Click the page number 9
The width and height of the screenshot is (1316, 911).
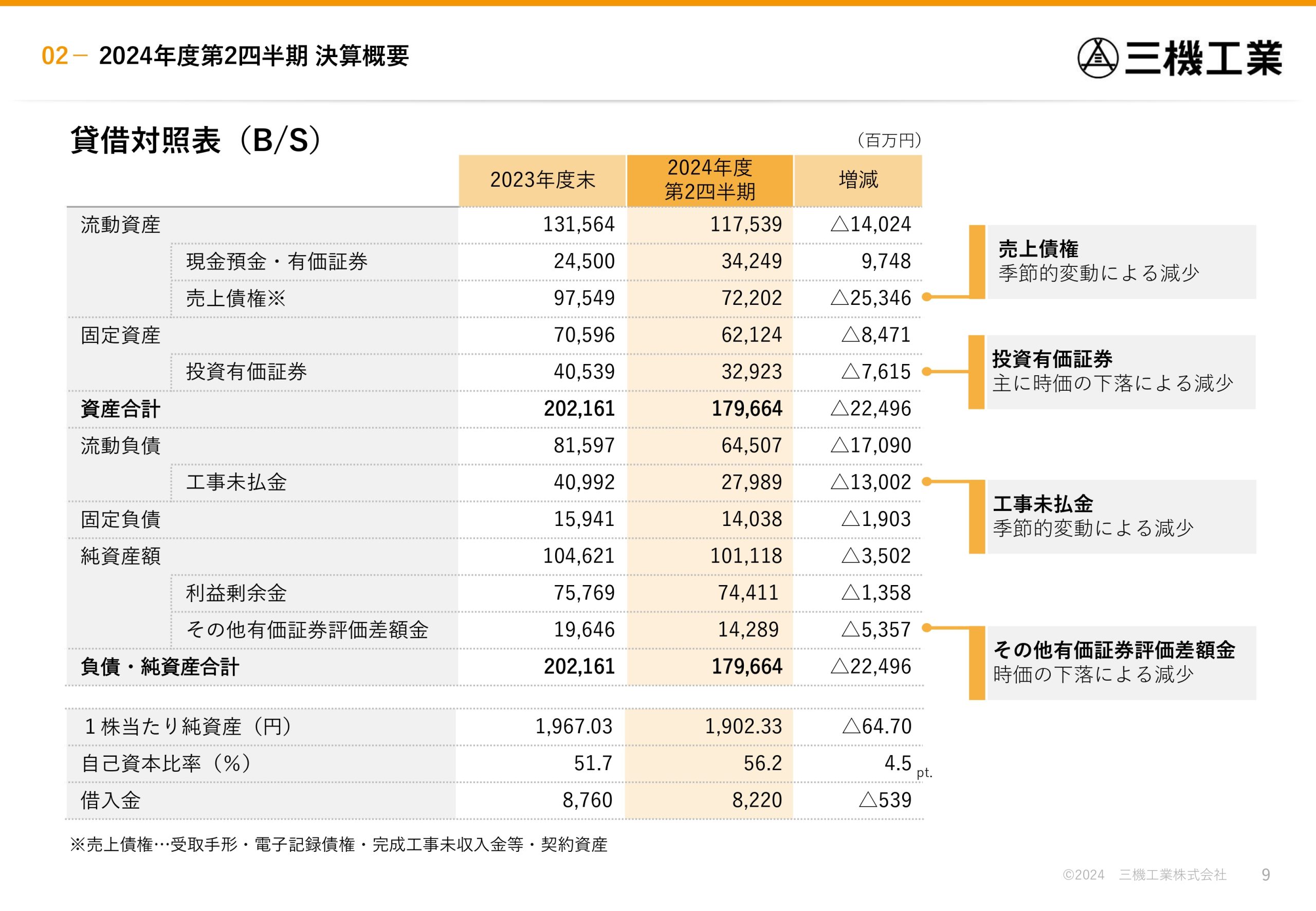click(1266, 875)
